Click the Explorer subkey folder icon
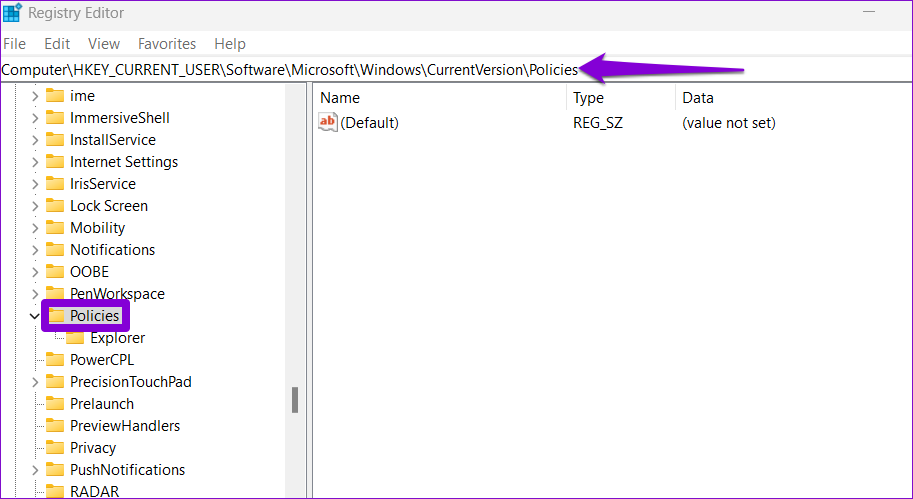This screenshot has height=499, width=913. (x=76, y=338)
